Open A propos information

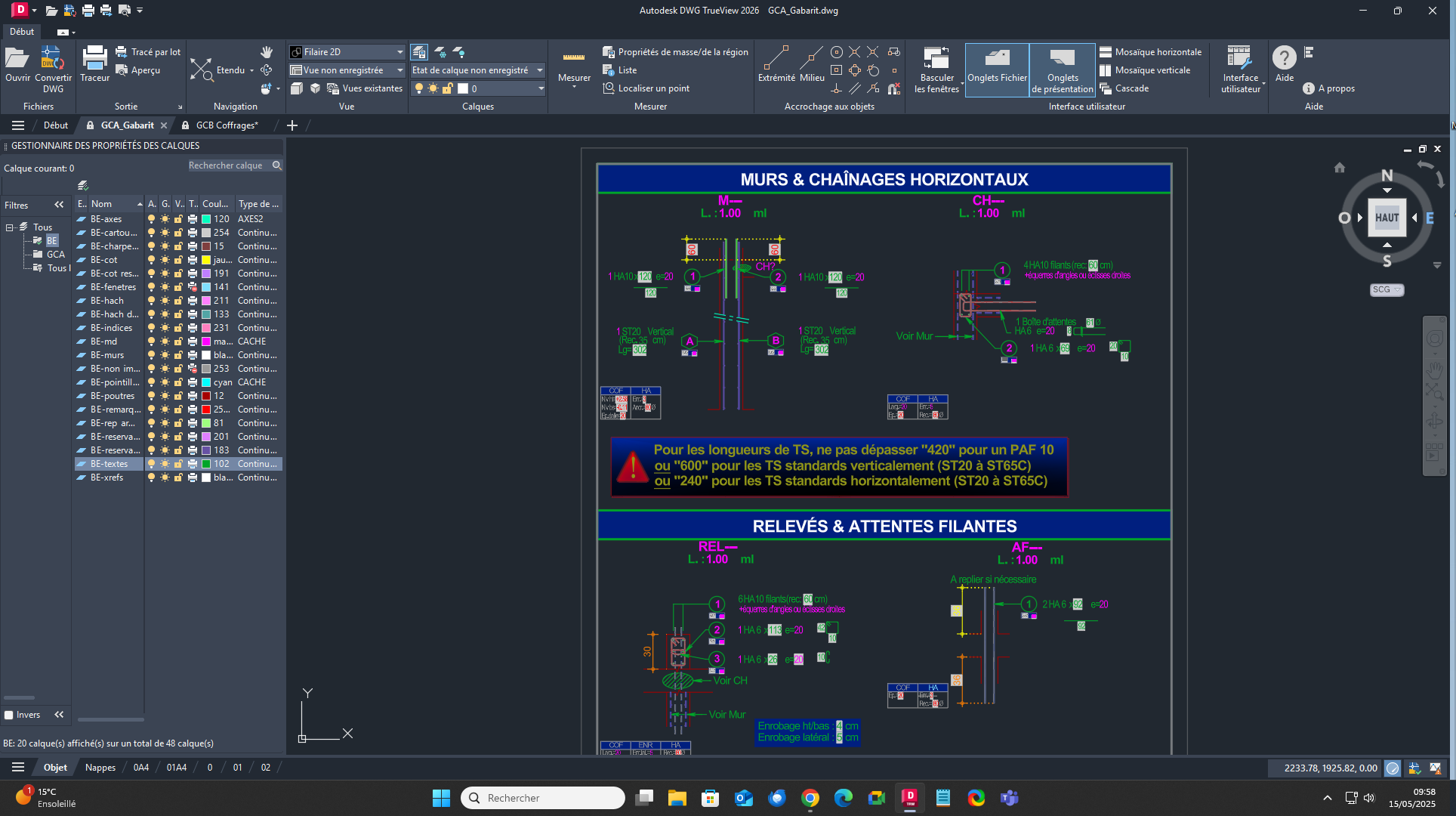click(x=1328, y=88)
